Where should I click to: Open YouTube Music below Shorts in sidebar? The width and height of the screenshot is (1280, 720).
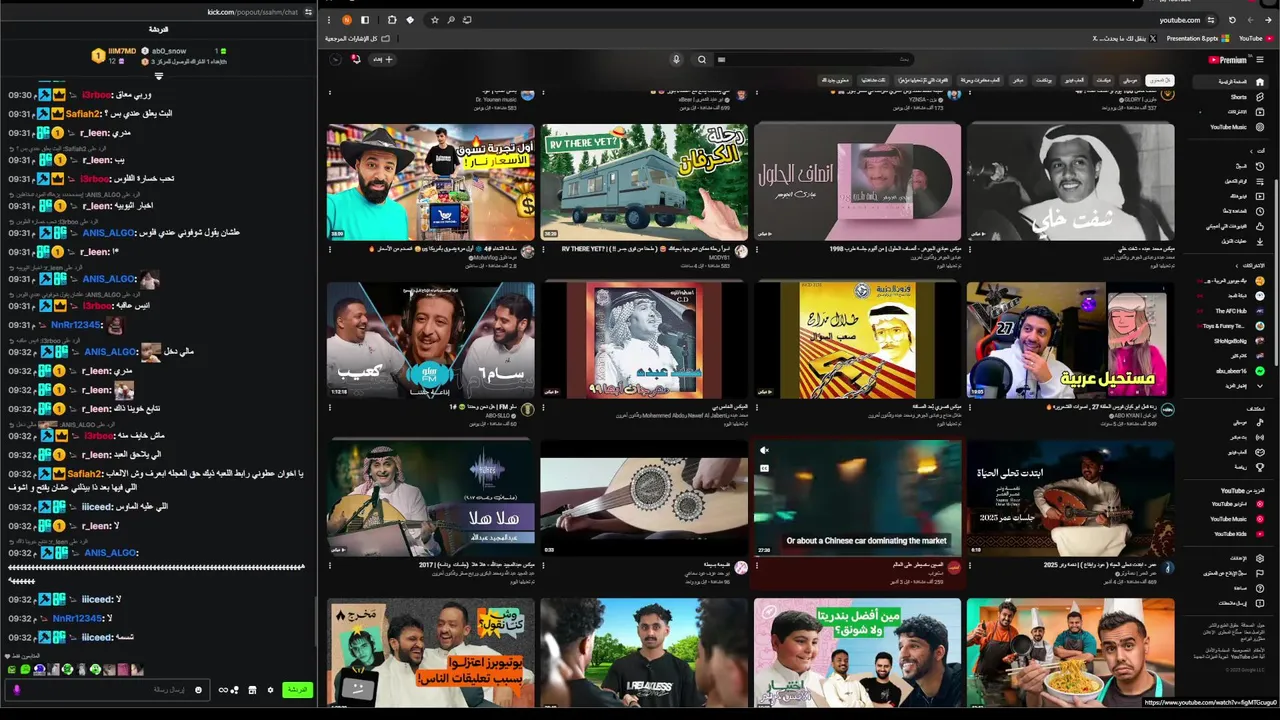pos(1238,127)
